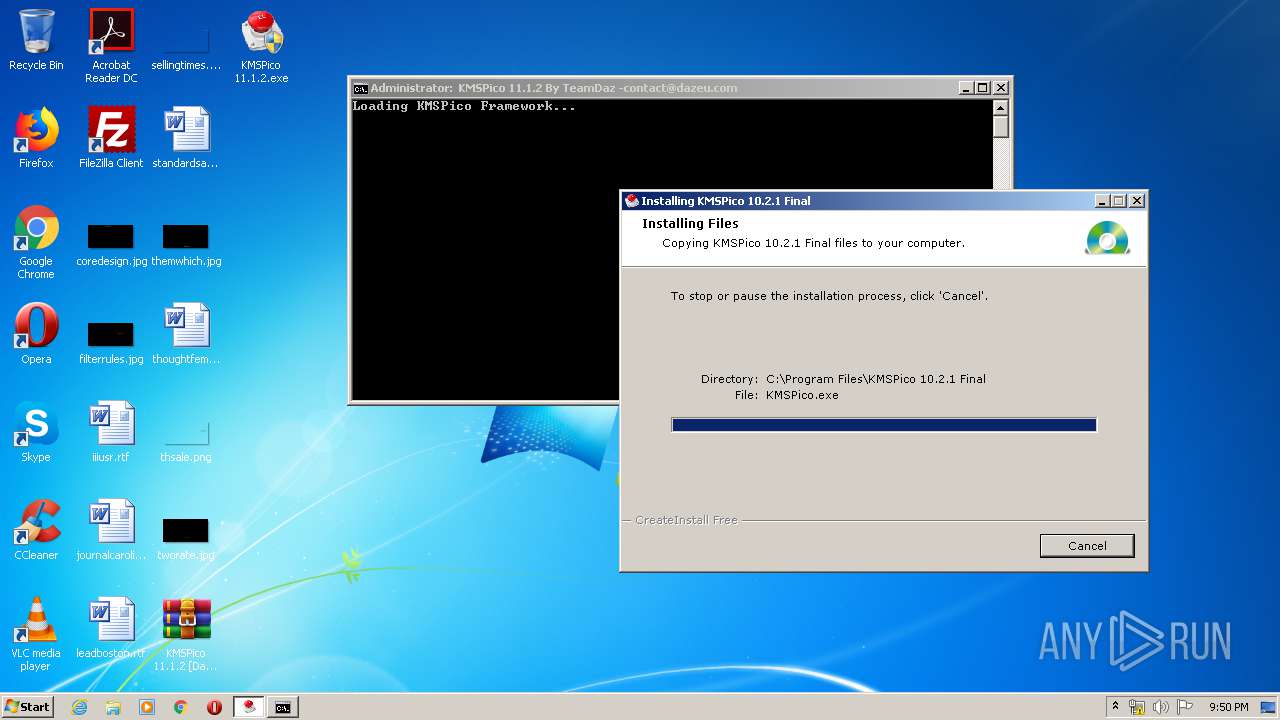Image resolution: width=1280 pixels, height=720 pixels.
Task: Open FileZilla Client shortcut
Action: point(111,138)
